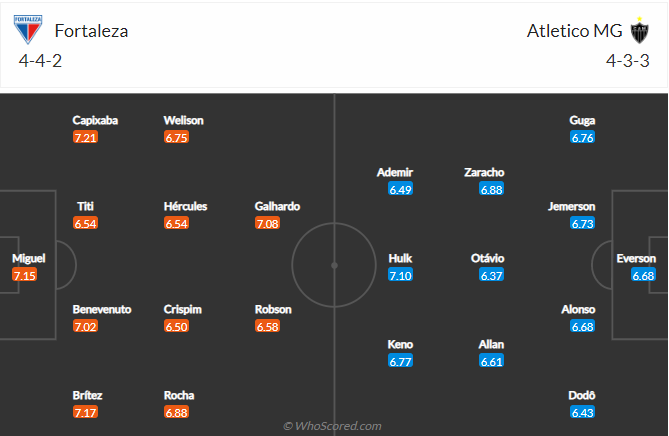Click Miguel's 7.15 goalkeeper rating badge
The image size is (669, 436).
pos(24,275)
